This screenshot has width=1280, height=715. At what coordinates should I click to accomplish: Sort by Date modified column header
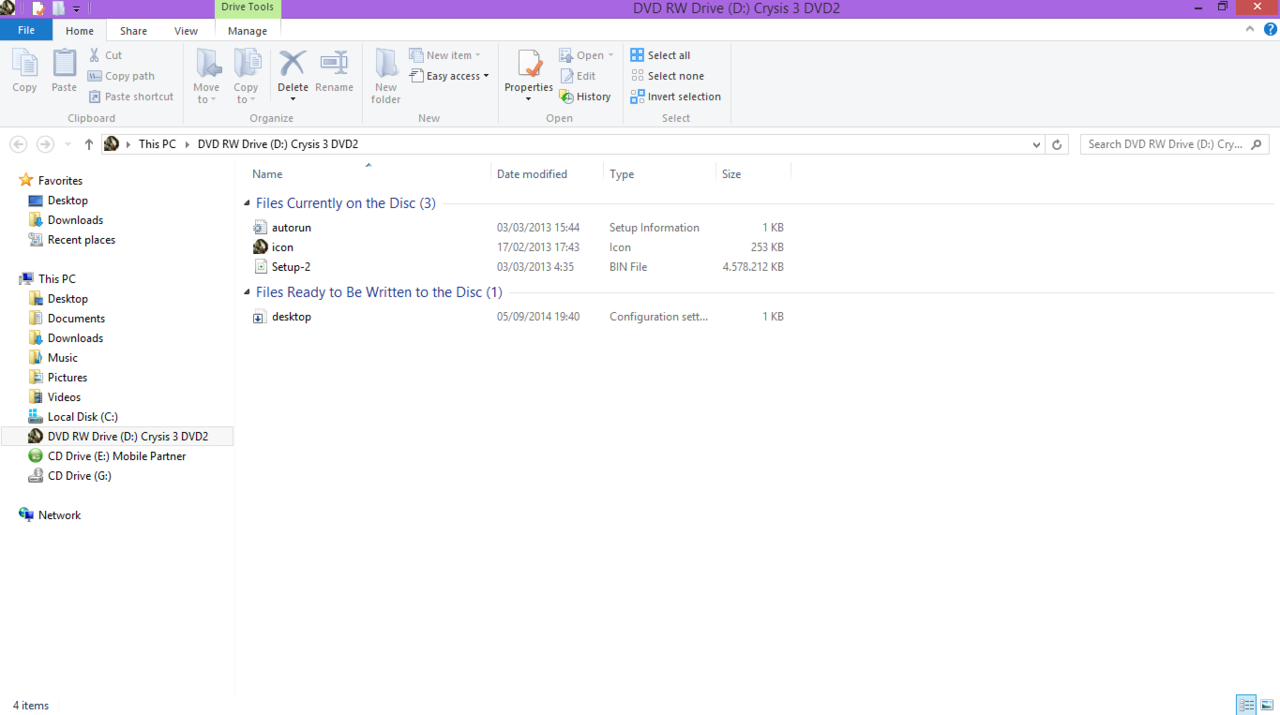[x=547, y=174]
